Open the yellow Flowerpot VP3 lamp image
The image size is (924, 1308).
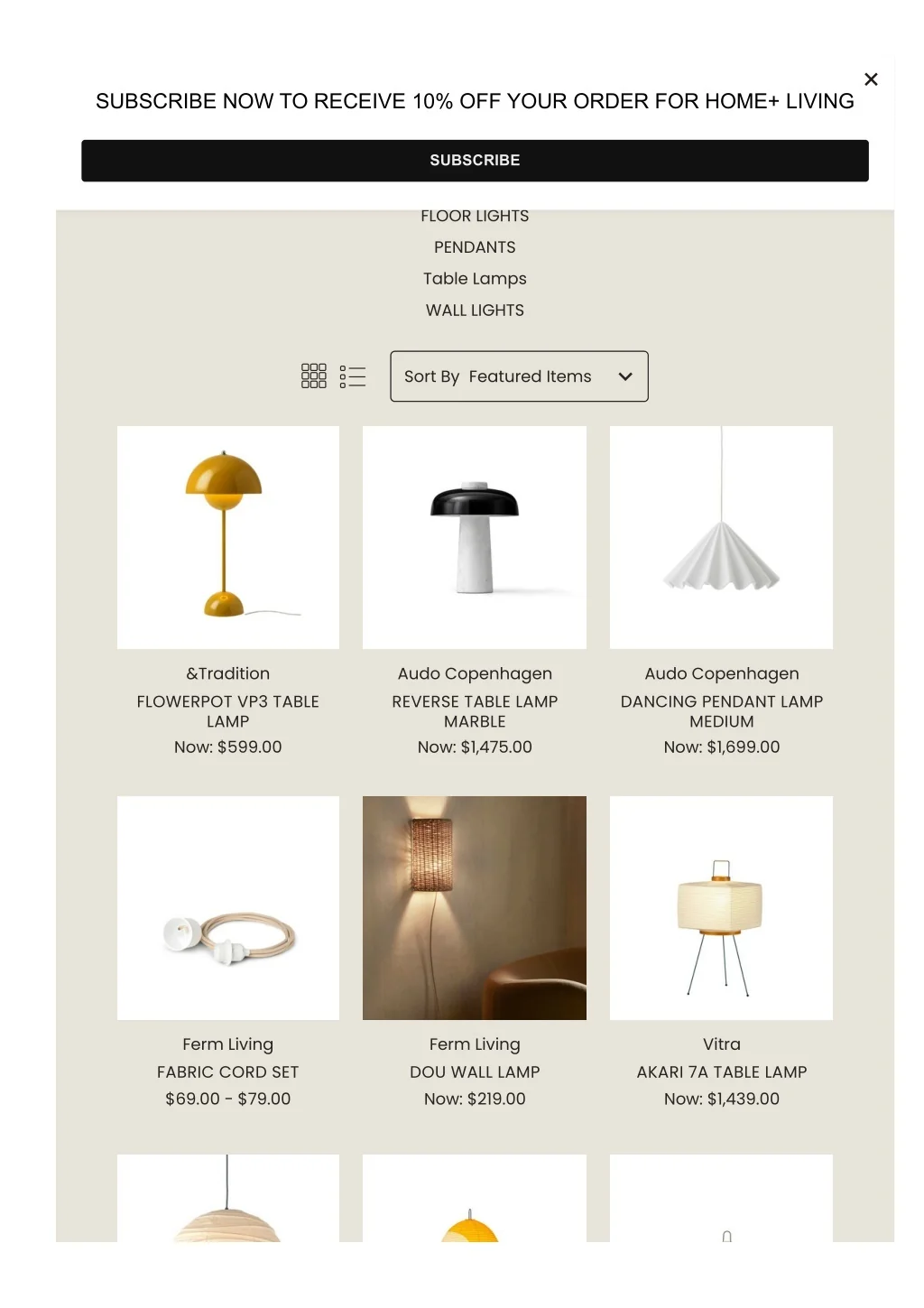[228, 537]
